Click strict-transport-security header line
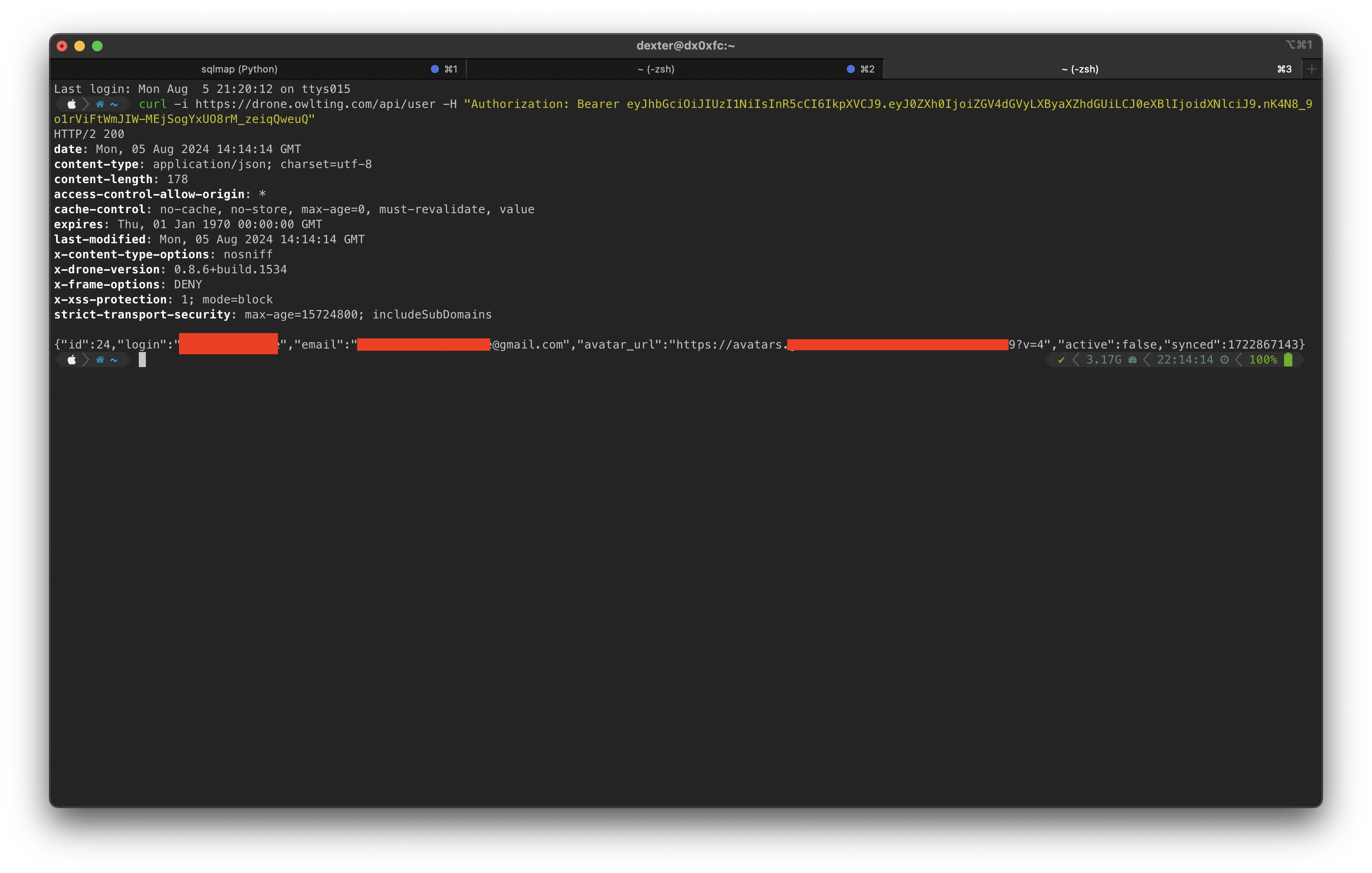 pos(273,315)
